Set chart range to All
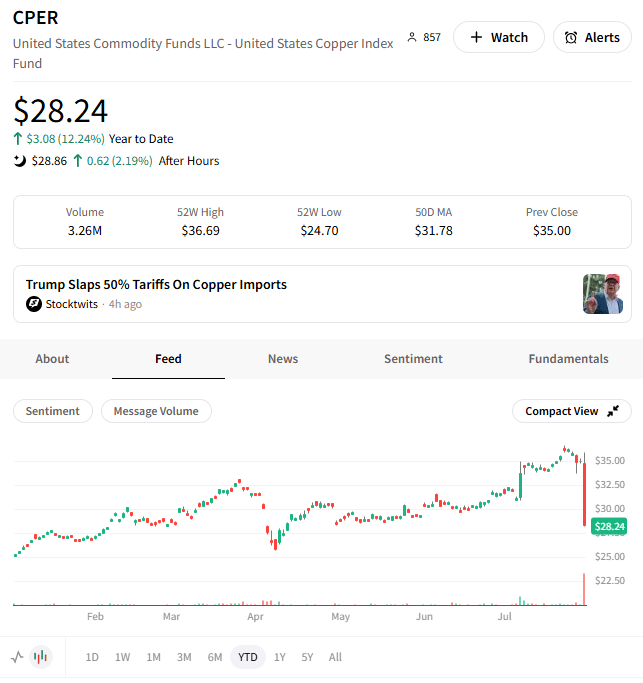The width and height of the screenshot is (643, 683). [335, 657]
